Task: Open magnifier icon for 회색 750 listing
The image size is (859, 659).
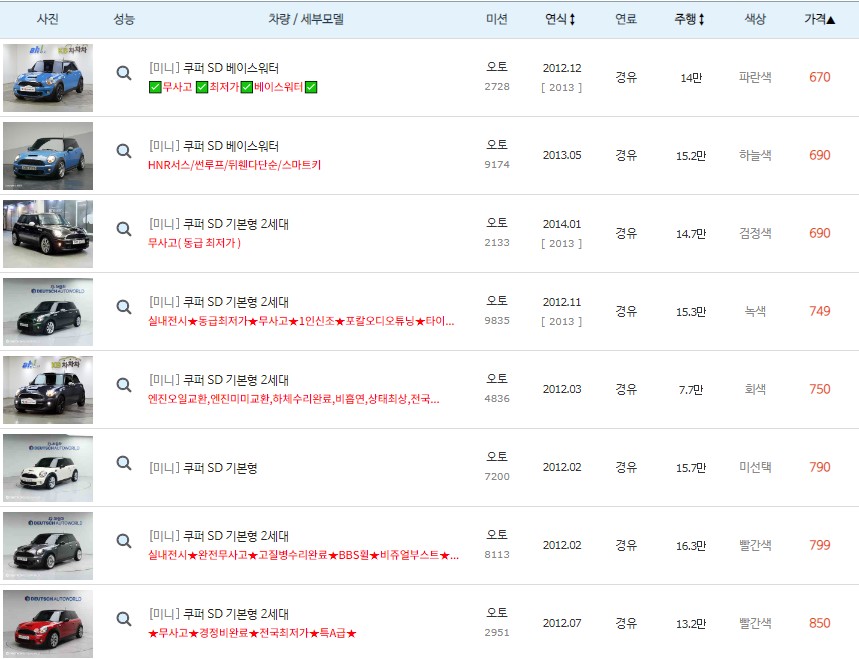Action: 124,385
